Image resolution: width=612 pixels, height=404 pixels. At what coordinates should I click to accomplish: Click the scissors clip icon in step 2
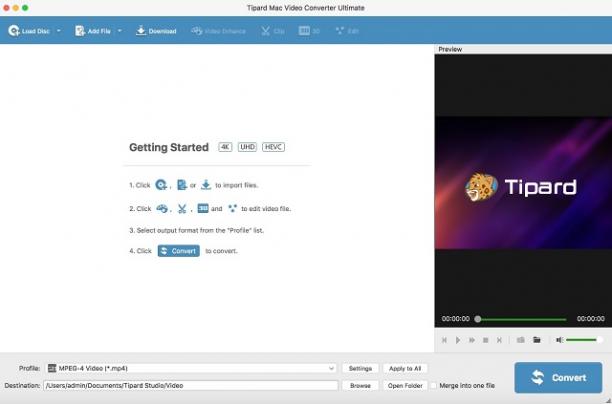tap(182, 209)
